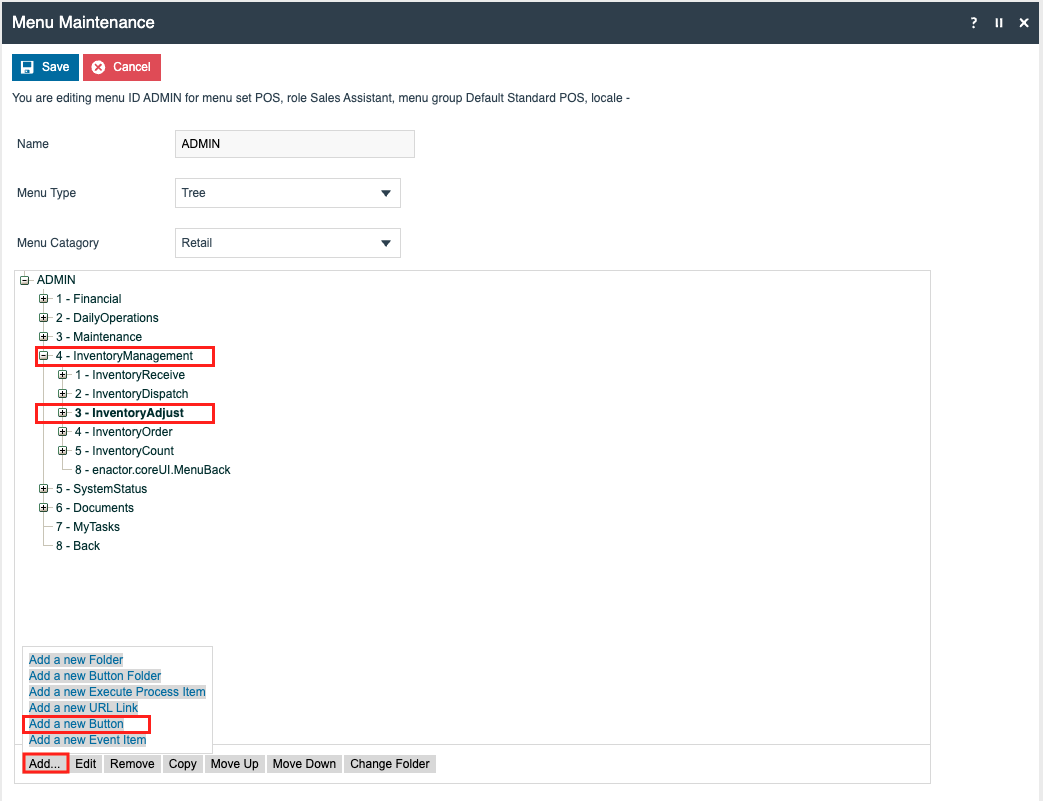The height and width of the screenshot is (801, 1043).
Task: Expand the 1 - Financial folder
Action: click(44, 299)
